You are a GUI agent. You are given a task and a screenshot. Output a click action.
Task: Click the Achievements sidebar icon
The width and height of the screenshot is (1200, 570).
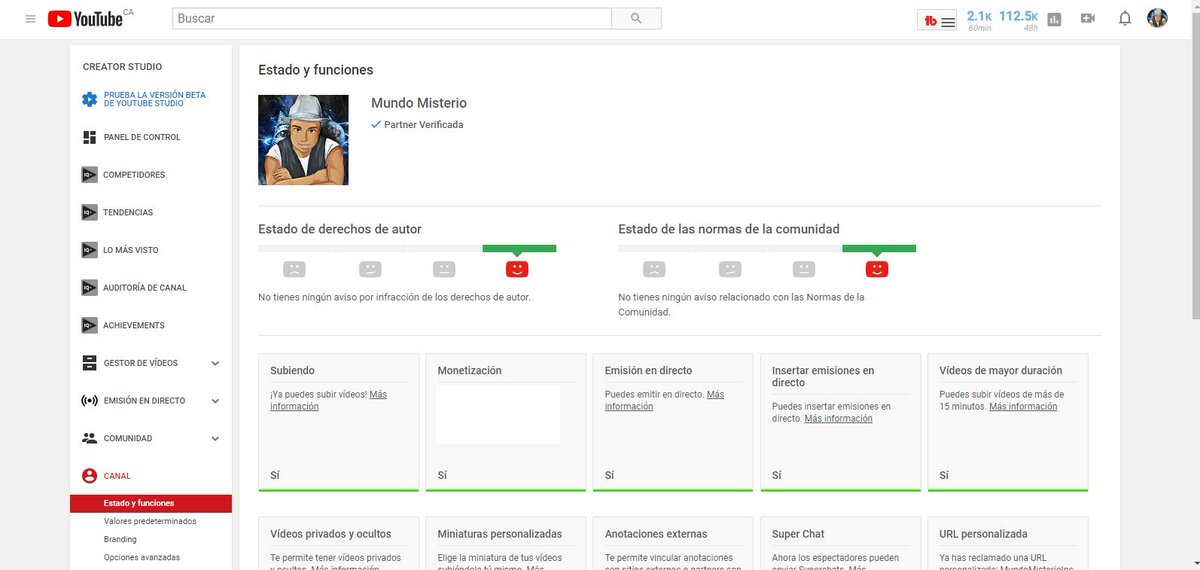pyautogui.click(x=90, y=325)
